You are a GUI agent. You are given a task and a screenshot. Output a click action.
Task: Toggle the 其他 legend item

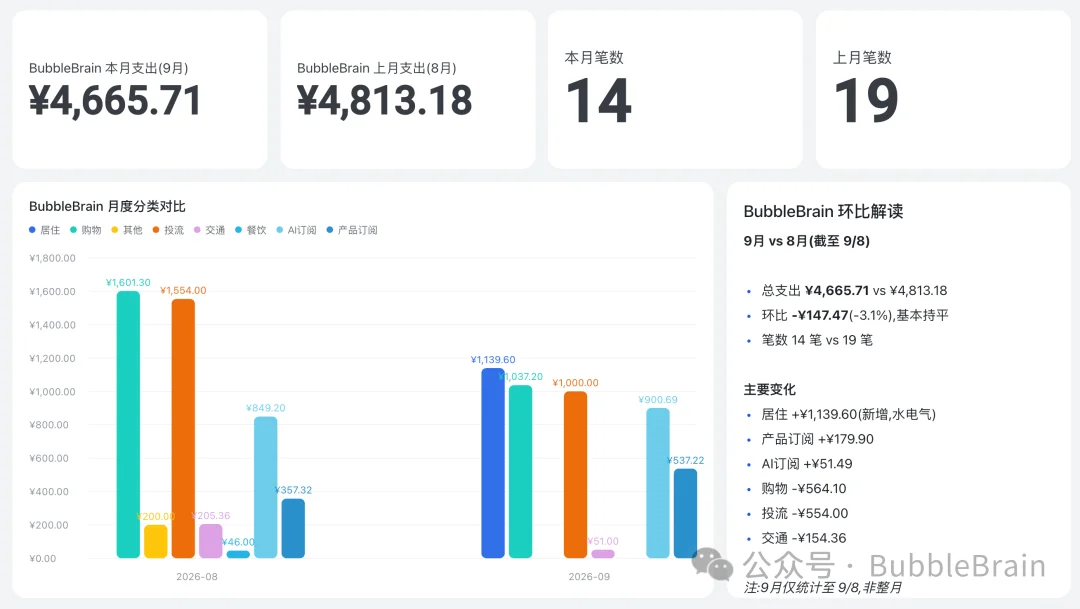tap(127, 230)
